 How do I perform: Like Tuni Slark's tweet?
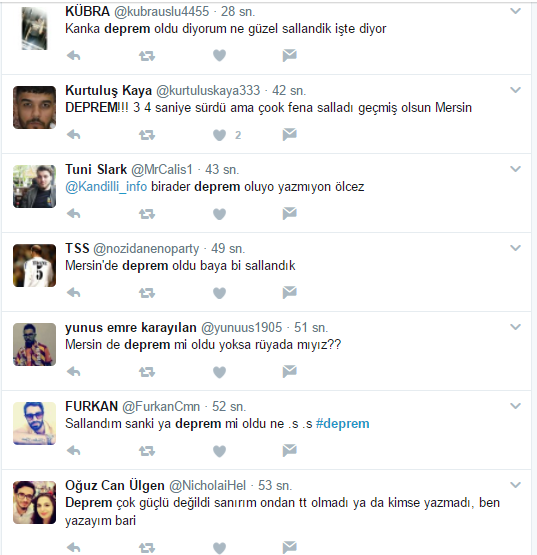219,214
